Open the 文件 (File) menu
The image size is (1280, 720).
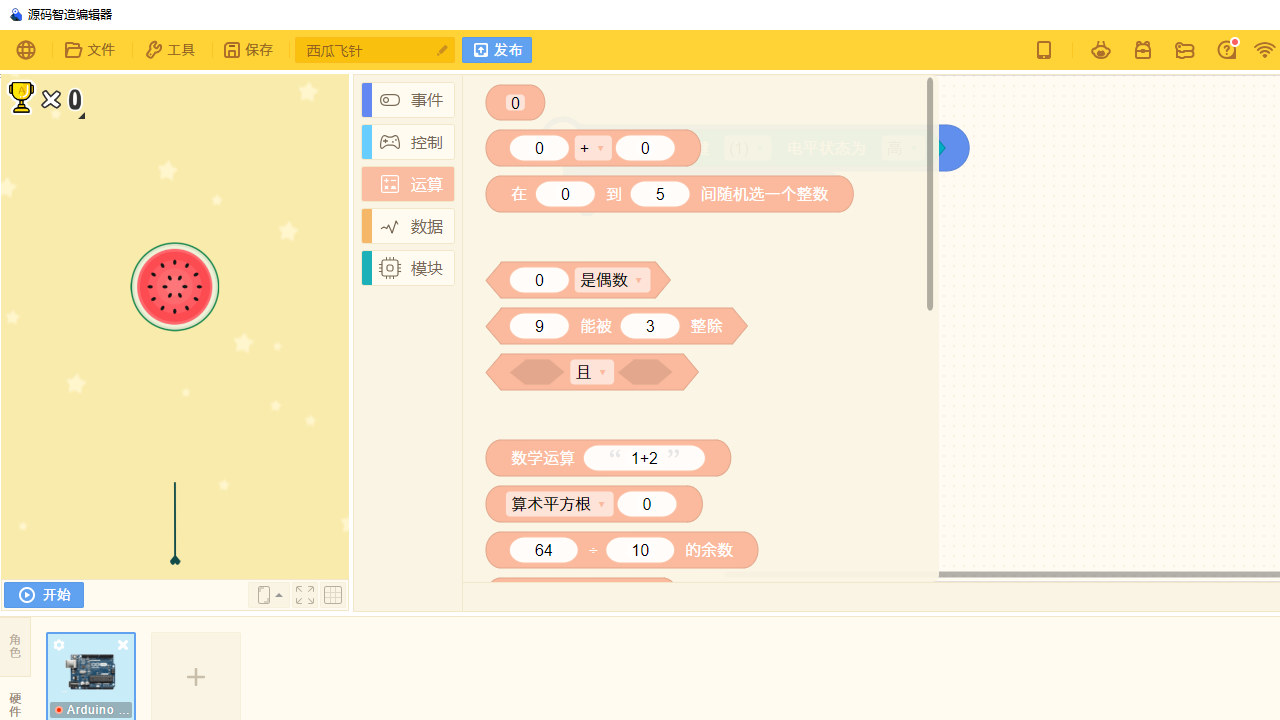90,50
